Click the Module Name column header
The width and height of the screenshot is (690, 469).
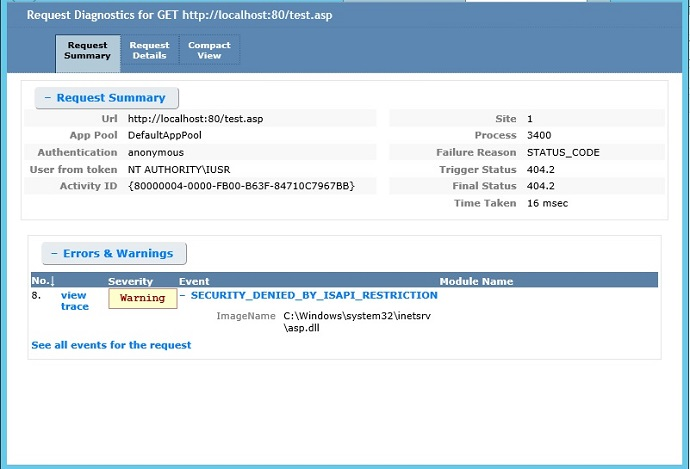coord(476,281)
